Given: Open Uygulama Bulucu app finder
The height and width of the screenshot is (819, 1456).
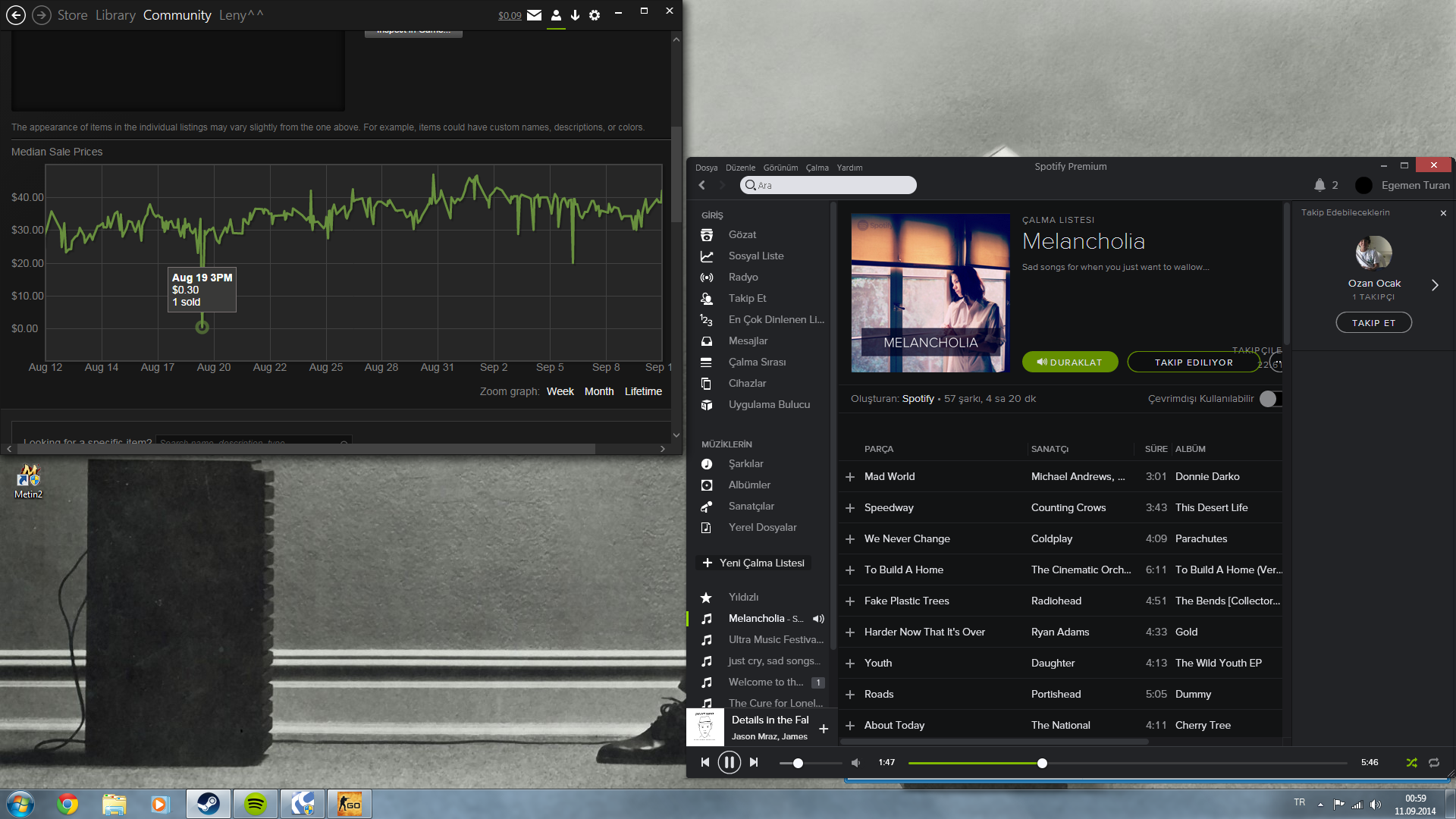Looking at the screenshot, I should click(x=769, y=404).
